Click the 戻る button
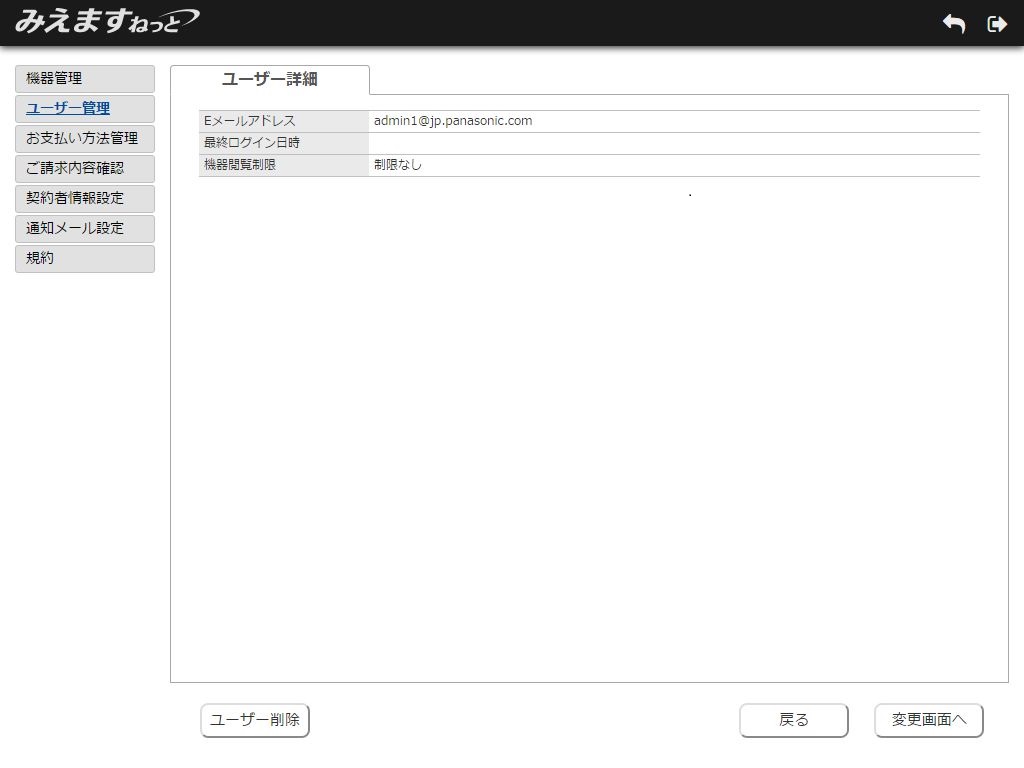The image size is (1024, 768). 794,720
